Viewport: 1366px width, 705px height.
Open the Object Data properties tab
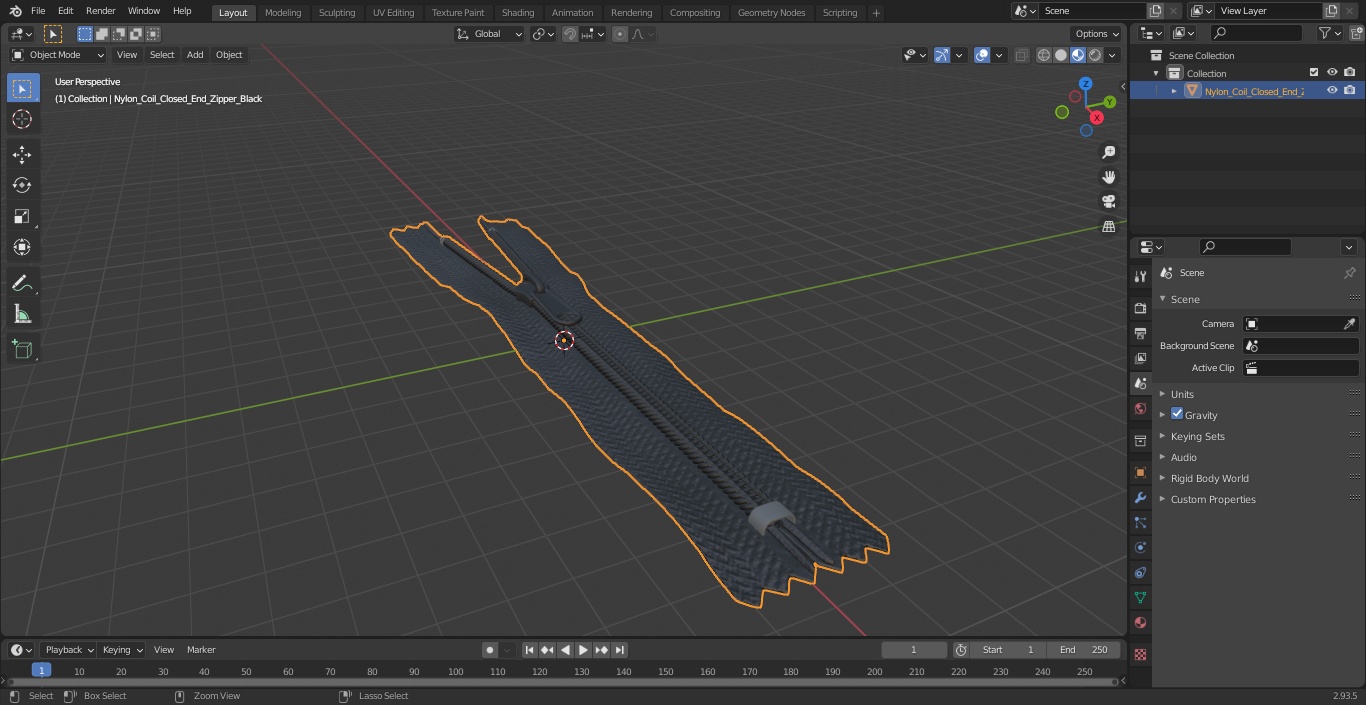(1140, 597)
